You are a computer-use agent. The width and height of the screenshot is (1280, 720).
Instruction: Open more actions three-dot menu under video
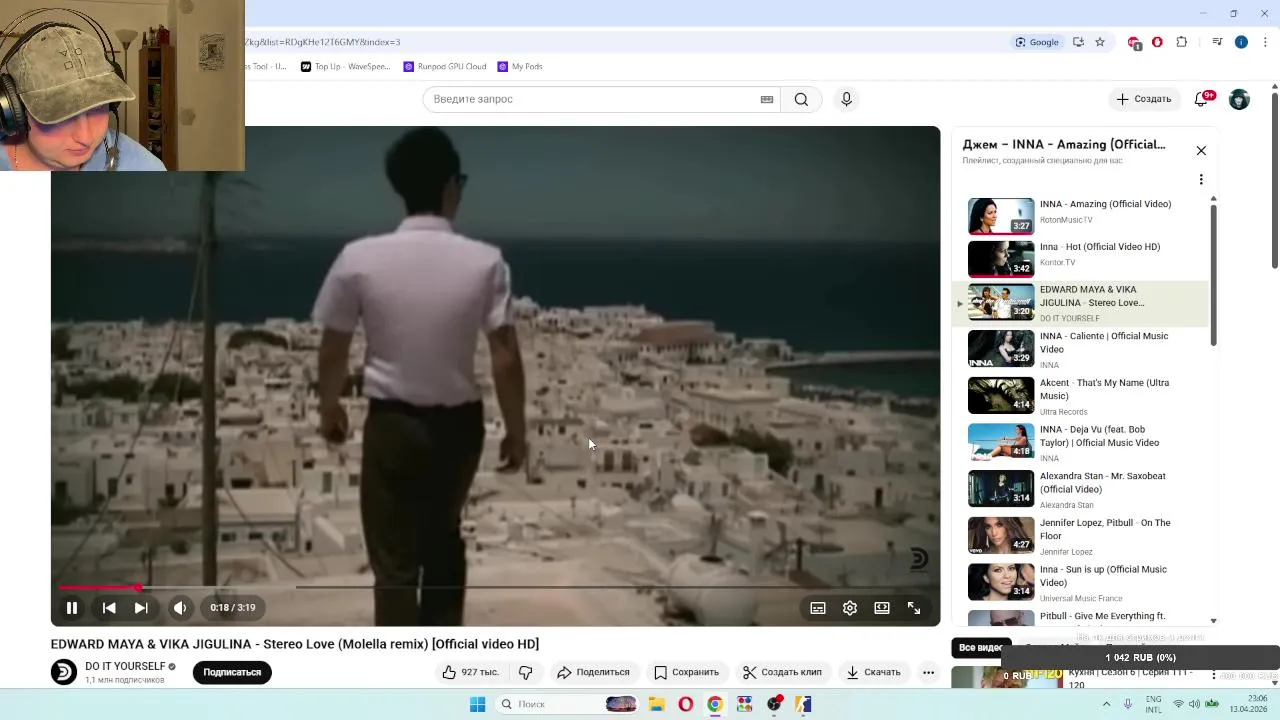928,672
